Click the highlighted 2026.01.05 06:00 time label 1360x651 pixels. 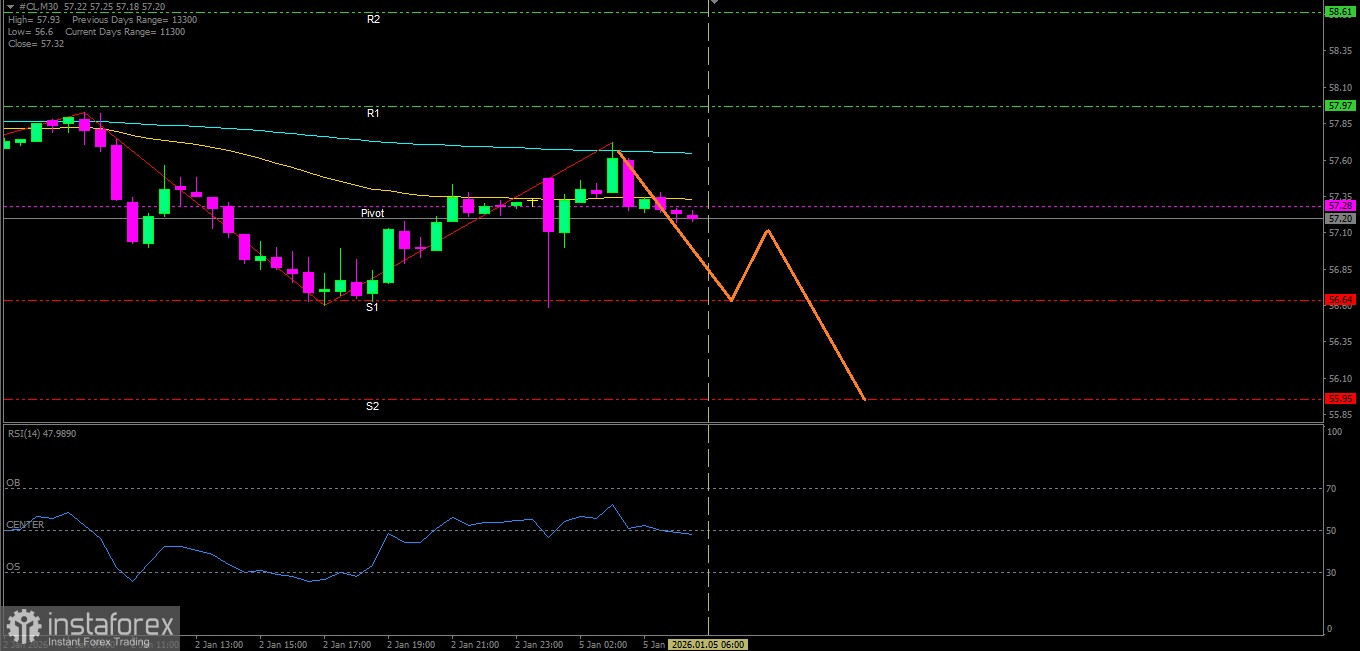[x=708, y=645]
